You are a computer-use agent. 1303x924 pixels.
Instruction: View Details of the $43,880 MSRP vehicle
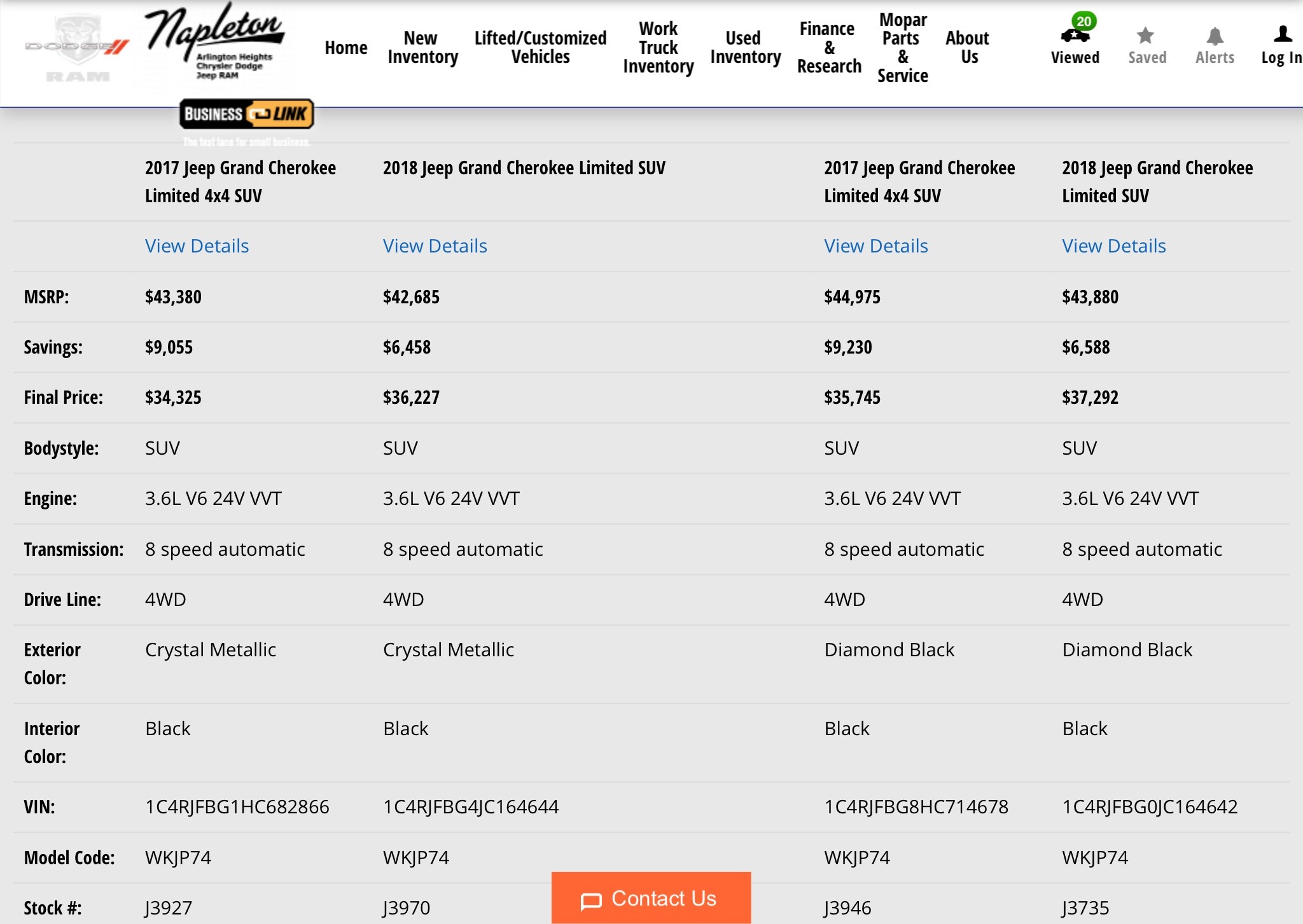[1114, 246]
